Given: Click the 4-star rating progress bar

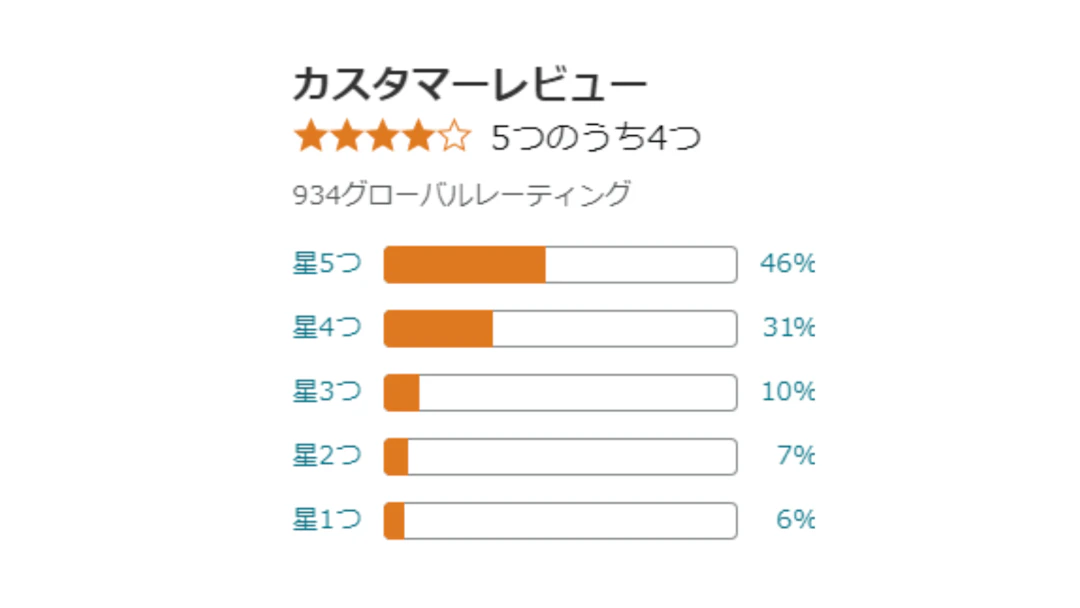Looking at the screenshot, I should tap(560, 328).
